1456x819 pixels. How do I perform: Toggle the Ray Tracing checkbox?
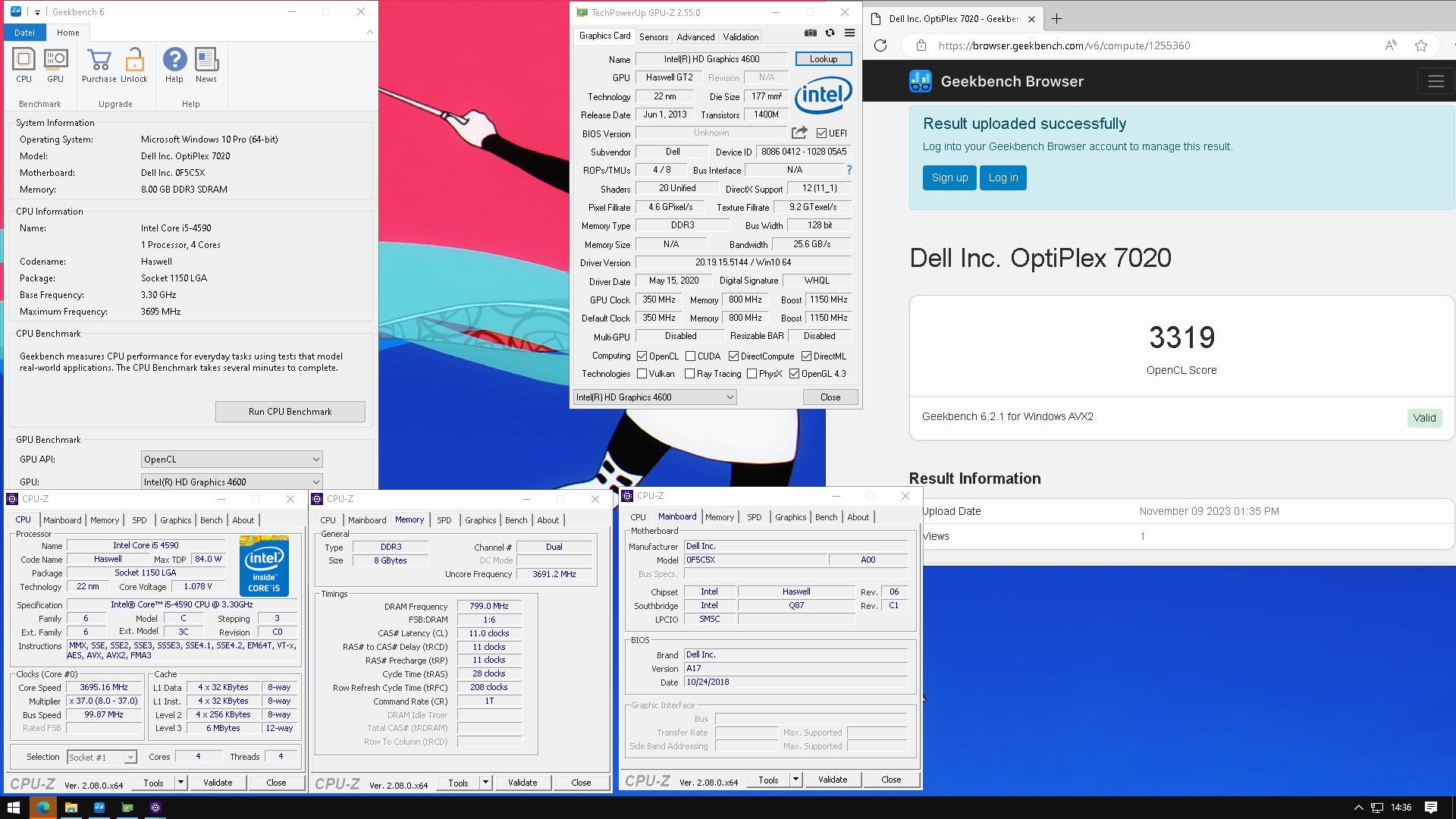point(689,374)
